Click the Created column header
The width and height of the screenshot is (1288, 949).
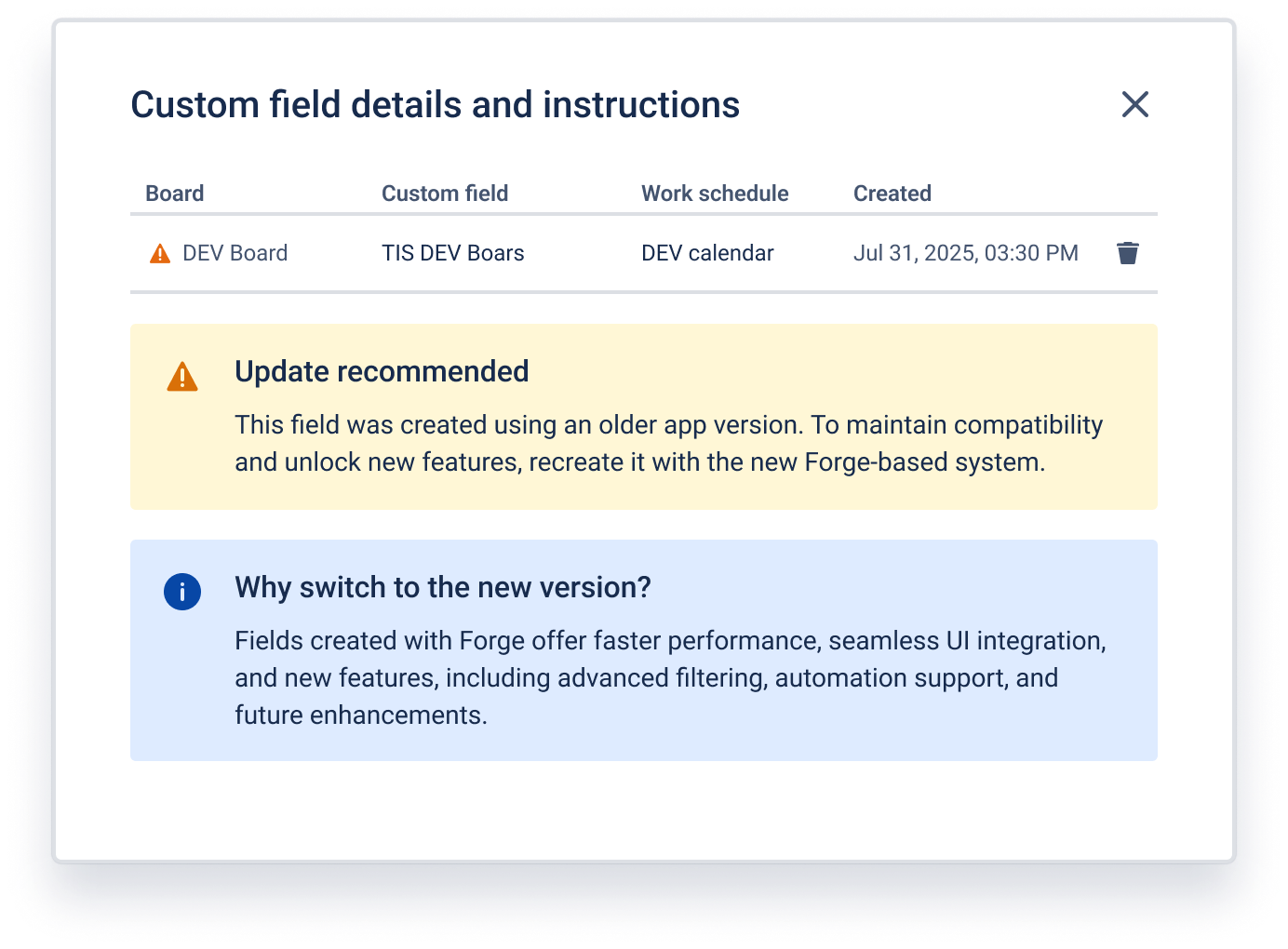(892, 194)
